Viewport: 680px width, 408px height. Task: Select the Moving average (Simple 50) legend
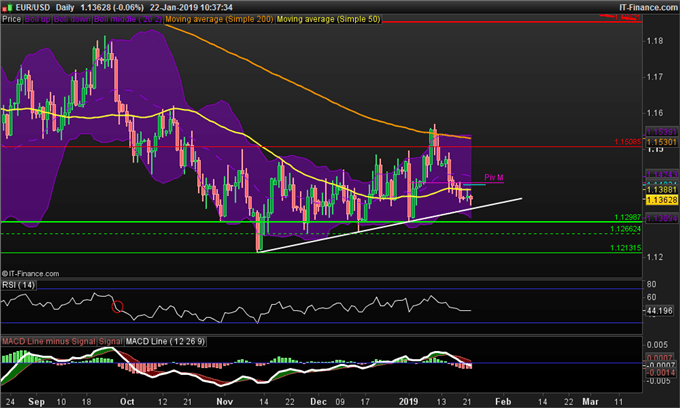[328, 19]
